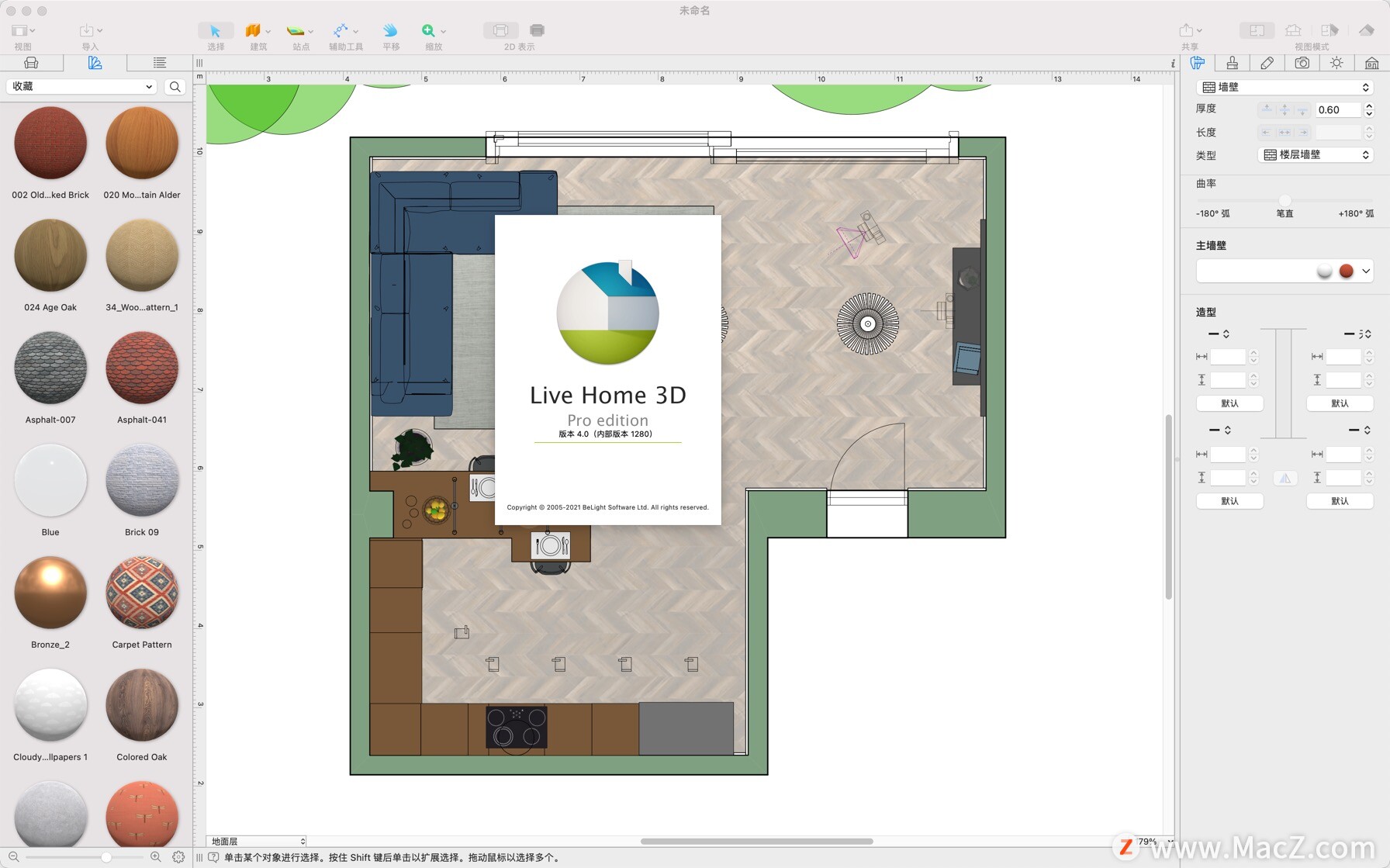Screen dimensions: 1390x868
Task: Switch to split 2D/3D view mode
Action: (x=1329, y=30)
